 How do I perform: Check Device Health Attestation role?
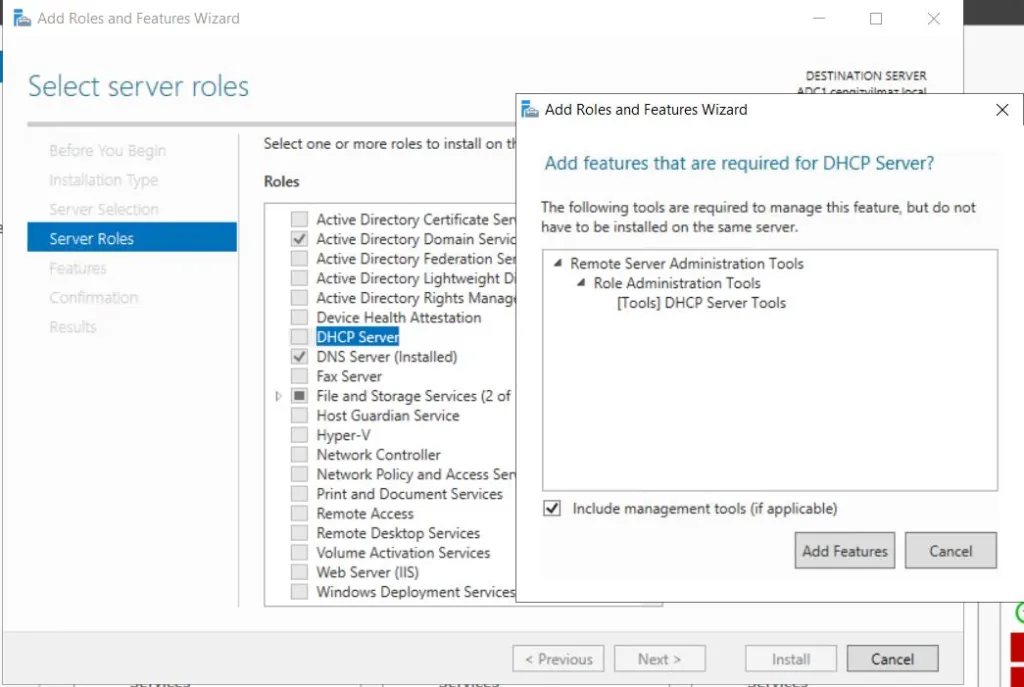click(299, 317)
